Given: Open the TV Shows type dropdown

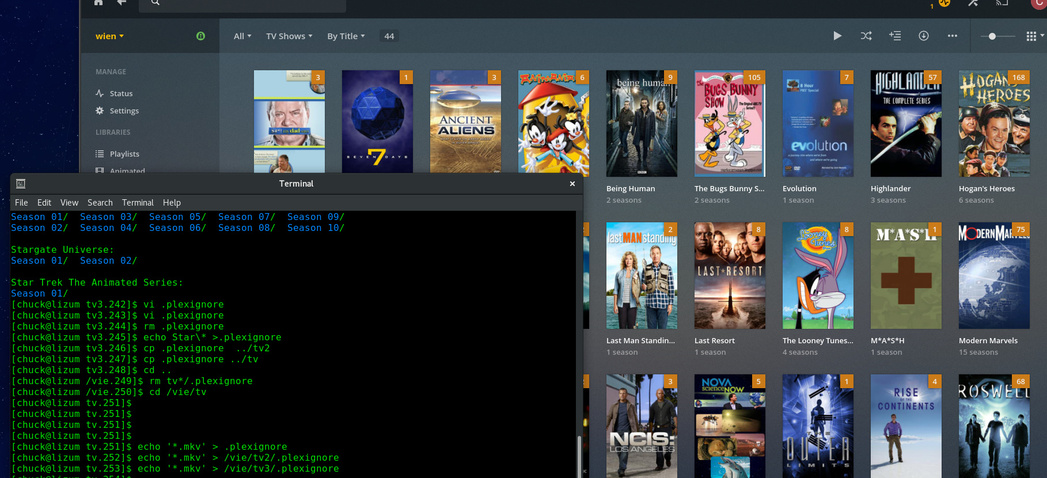Looking at the screenshot, I should [289, 36].
